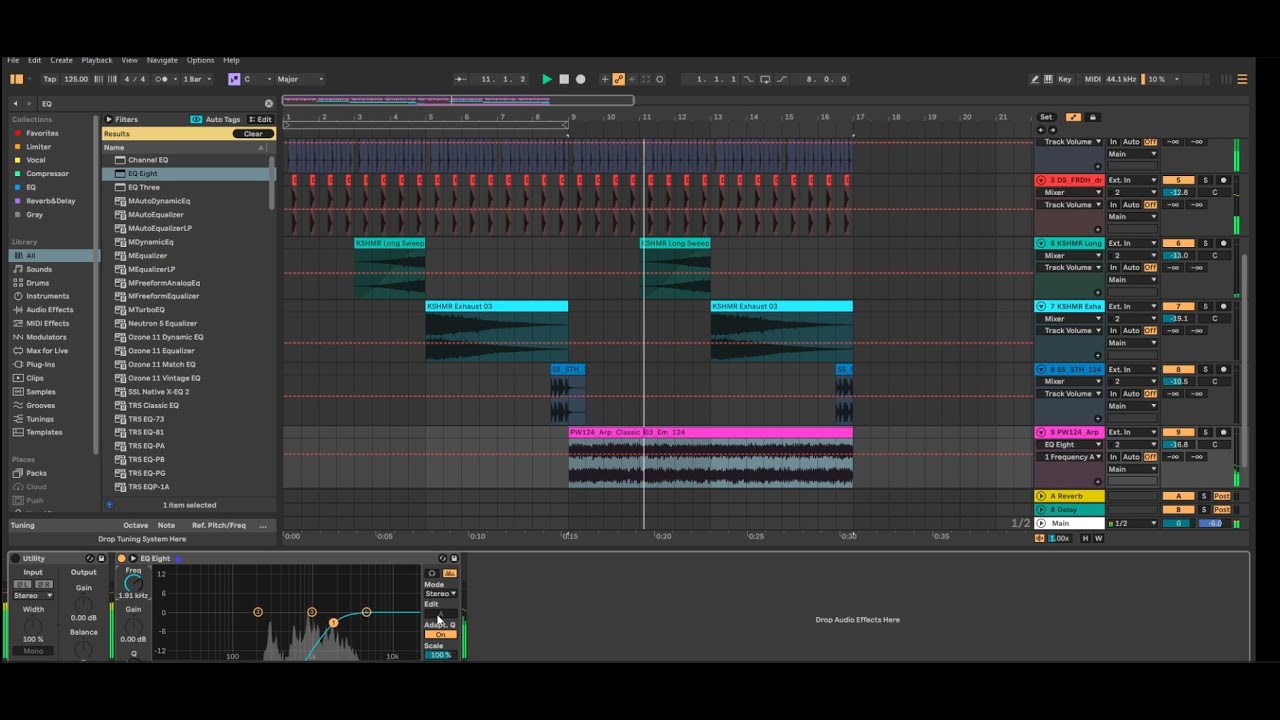Invert left phase with ØL in Utility
This screenshot has height=720, width=1280.
coord(22,584)
